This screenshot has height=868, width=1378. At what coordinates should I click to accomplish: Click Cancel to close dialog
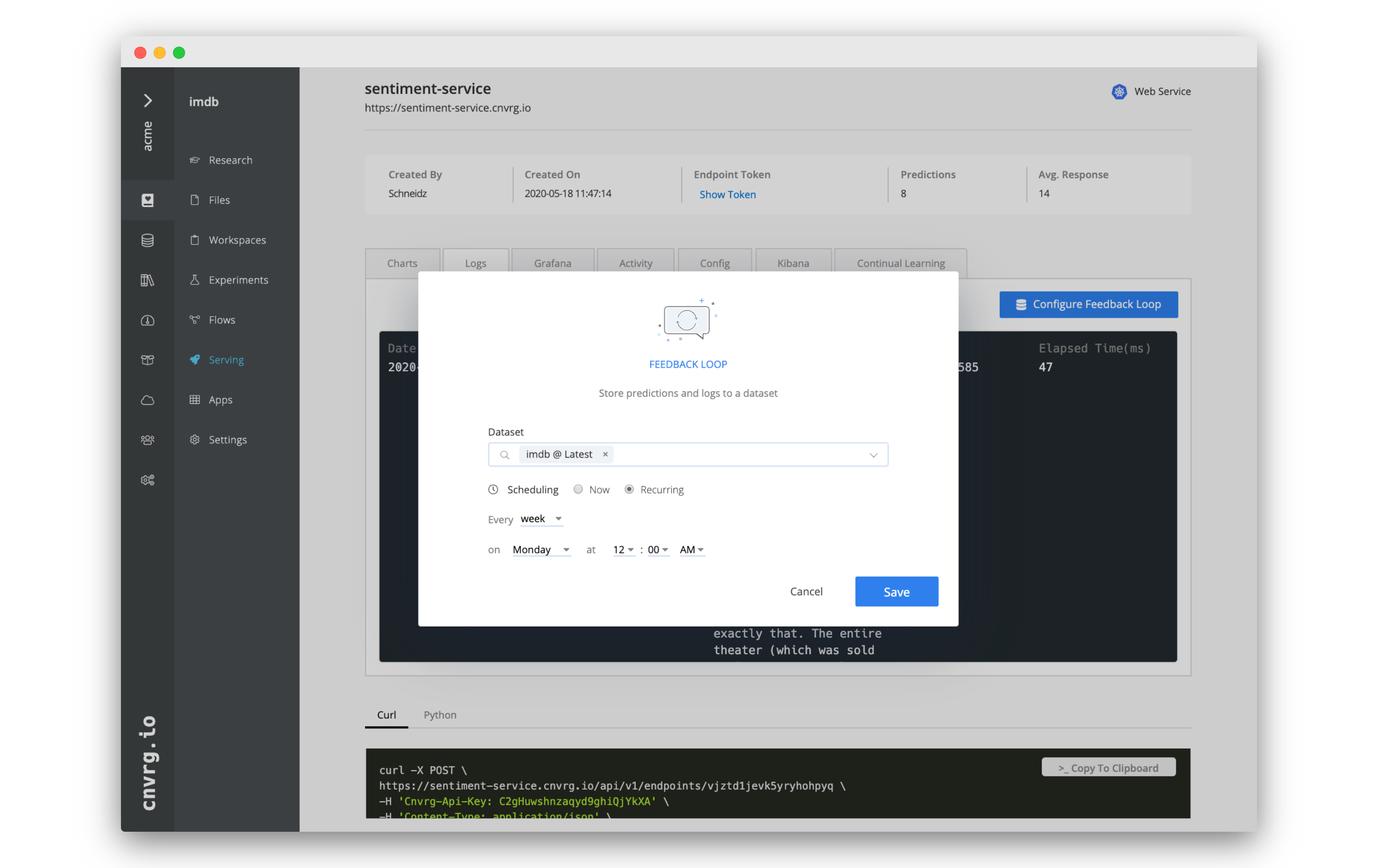807,591
